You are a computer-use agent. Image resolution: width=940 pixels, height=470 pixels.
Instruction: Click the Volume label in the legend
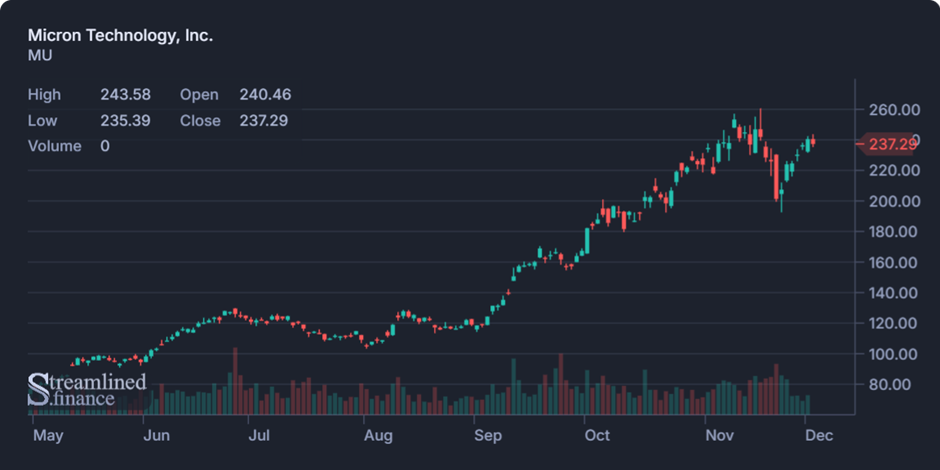pos(55,146)
